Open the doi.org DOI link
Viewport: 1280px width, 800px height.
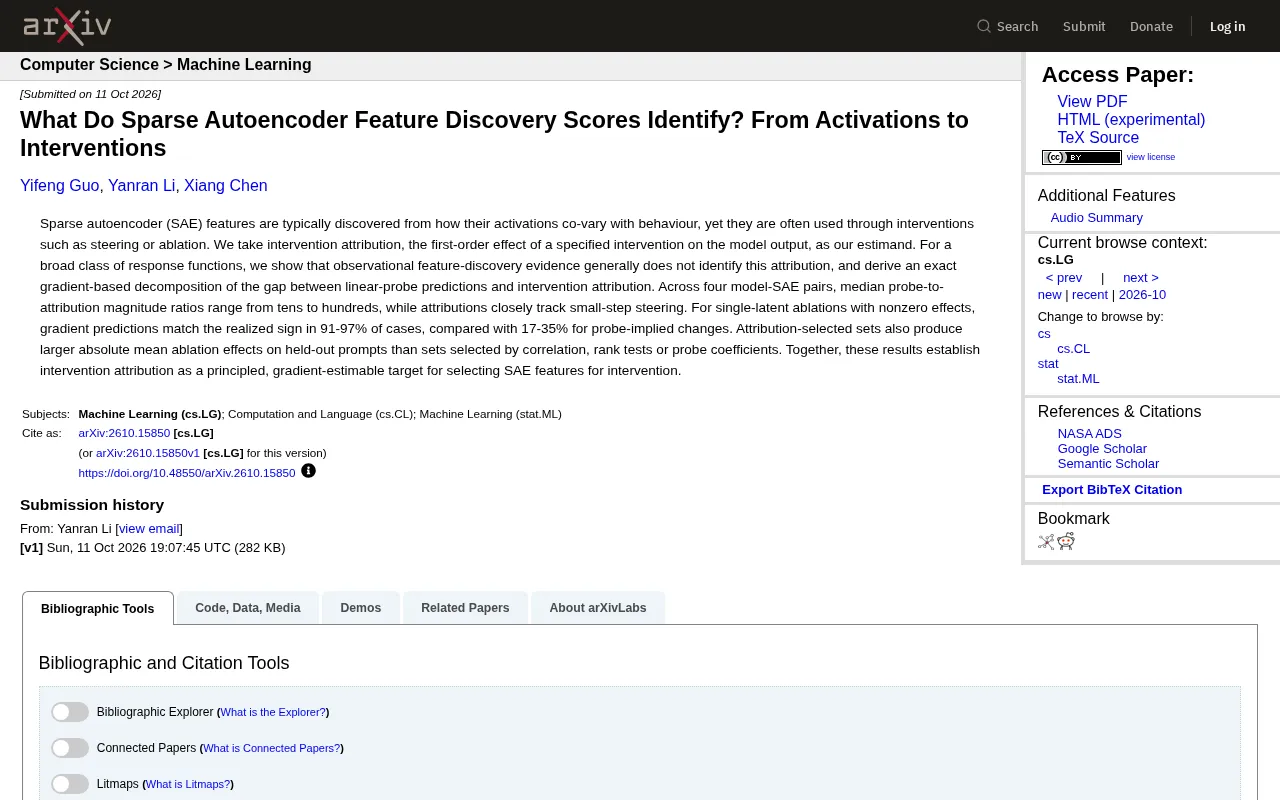tap(187, 473)
